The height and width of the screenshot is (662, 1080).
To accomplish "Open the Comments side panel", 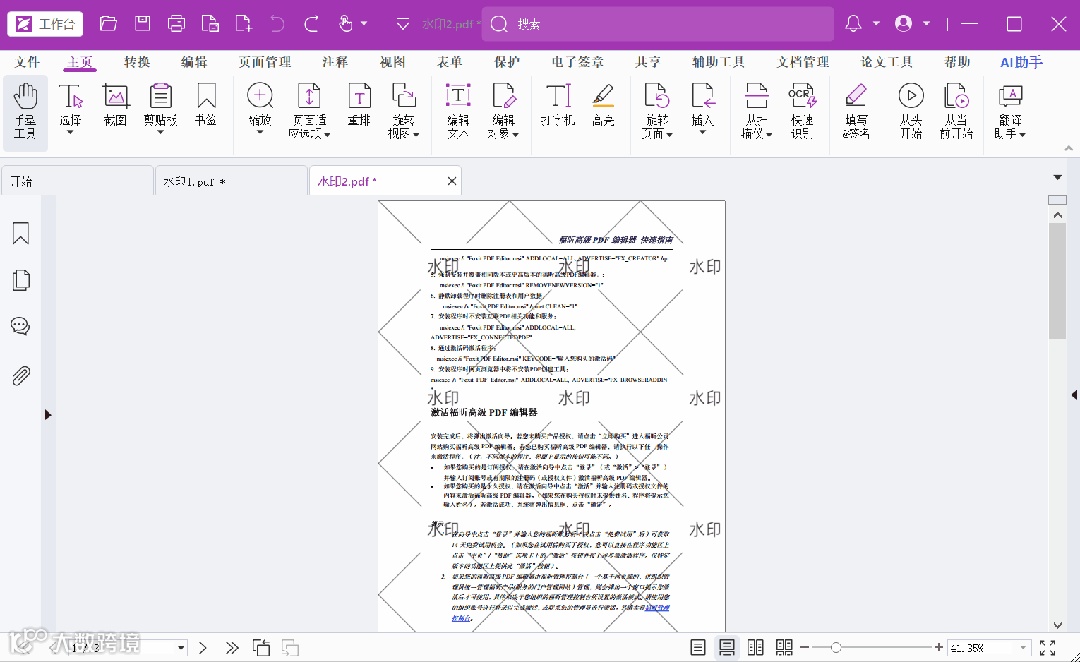I will click(21, 326).
